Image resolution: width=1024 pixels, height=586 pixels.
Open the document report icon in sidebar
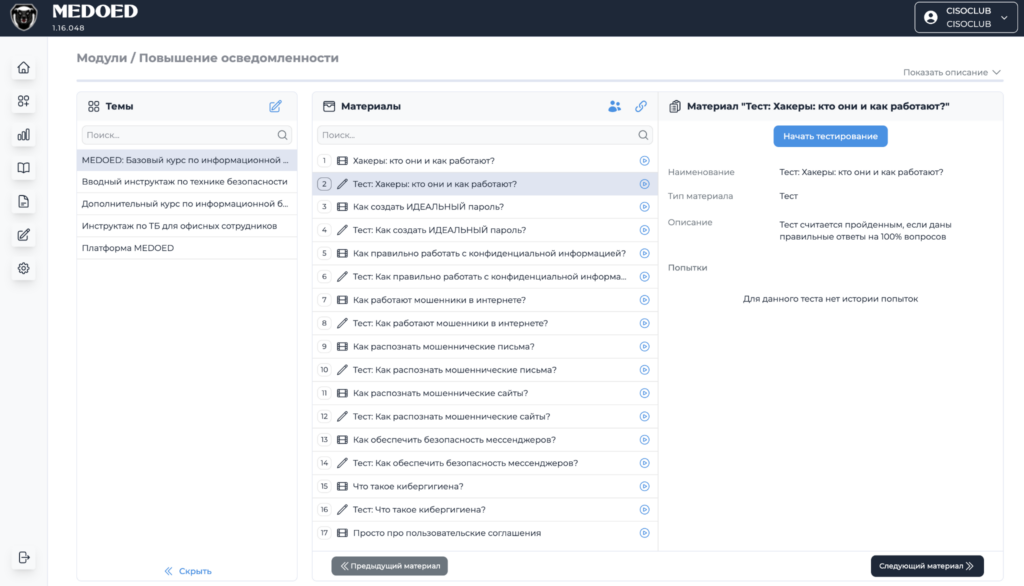pos(24,201)
